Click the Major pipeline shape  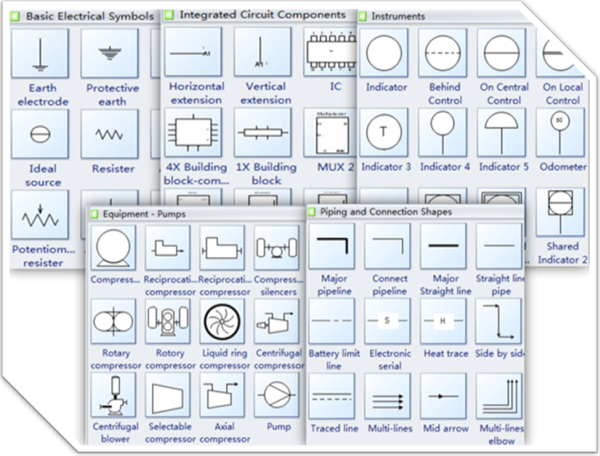[333, 245]
